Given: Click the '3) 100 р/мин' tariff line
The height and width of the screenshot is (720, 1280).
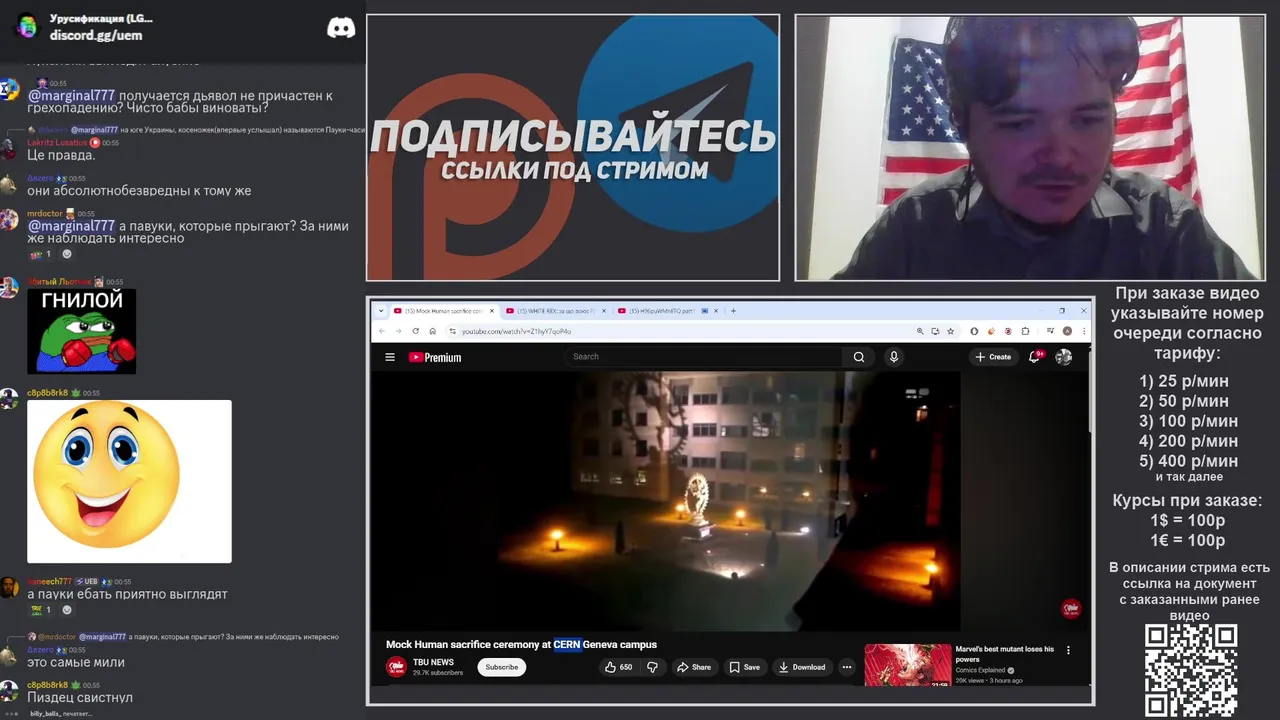Looking at the screenshot, I should [1188, 421].
